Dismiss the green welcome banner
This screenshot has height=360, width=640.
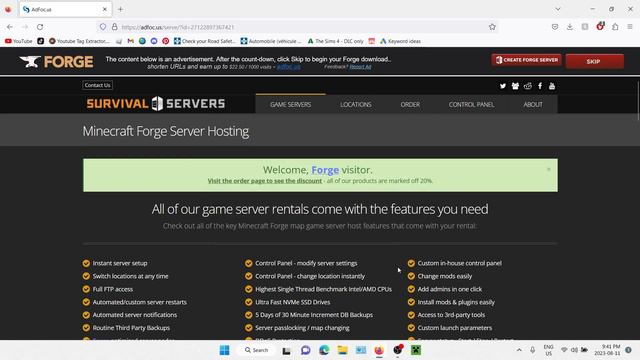[549, 169]
